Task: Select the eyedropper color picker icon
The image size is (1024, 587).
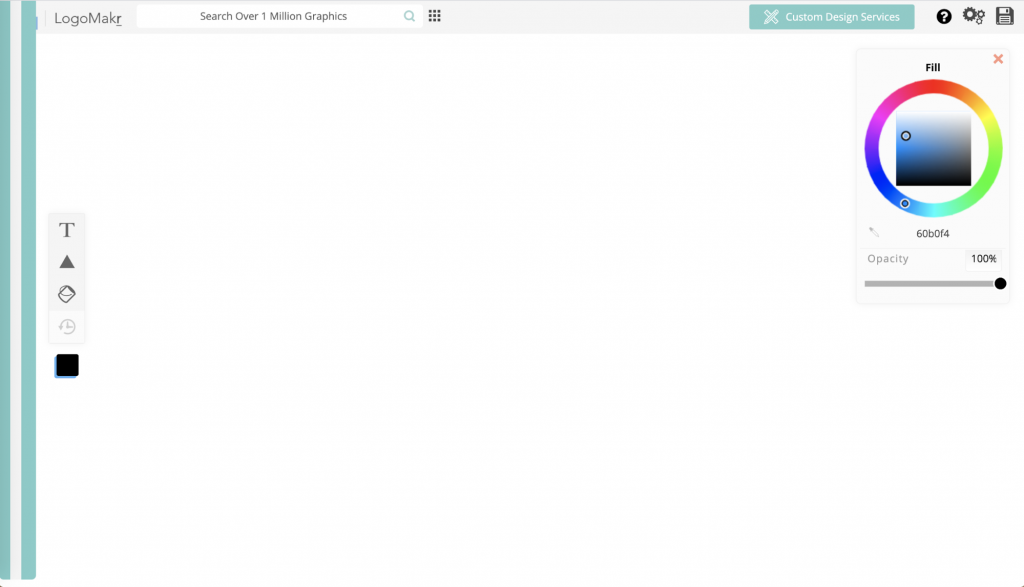Action: pyautogui.click(x=874, y=232)
